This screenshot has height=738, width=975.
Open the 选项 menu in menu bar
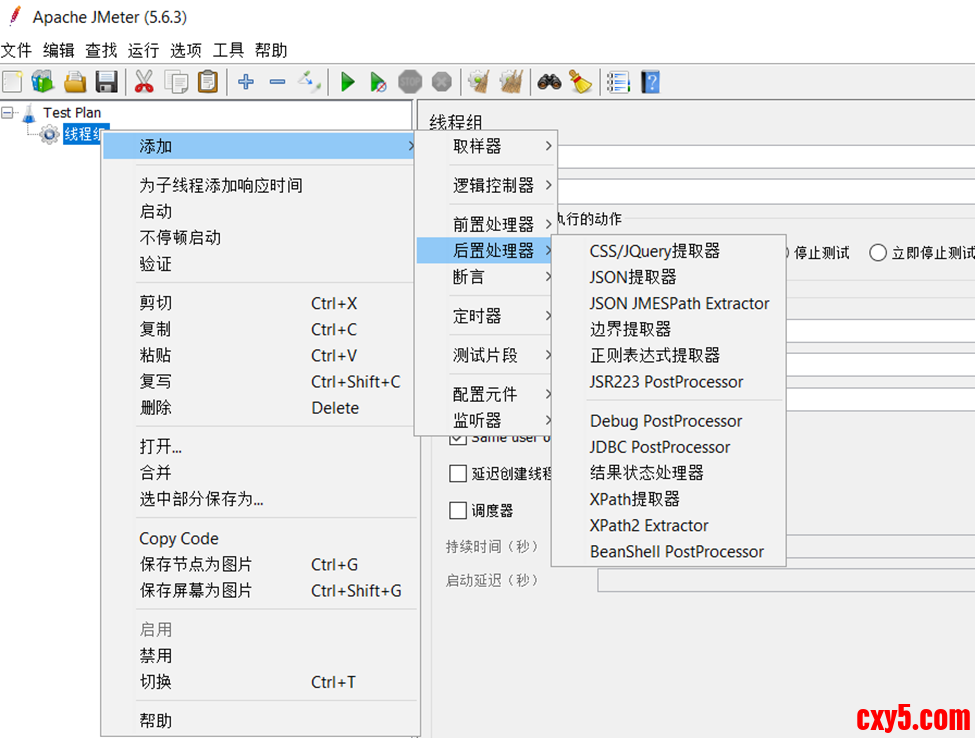pyautogui.click(x=185, y=50)
